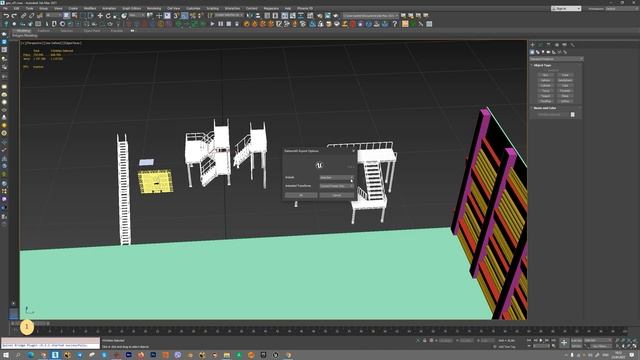
Task: Click pause icon in second toolbar row
Action: [x=220, y=24]
